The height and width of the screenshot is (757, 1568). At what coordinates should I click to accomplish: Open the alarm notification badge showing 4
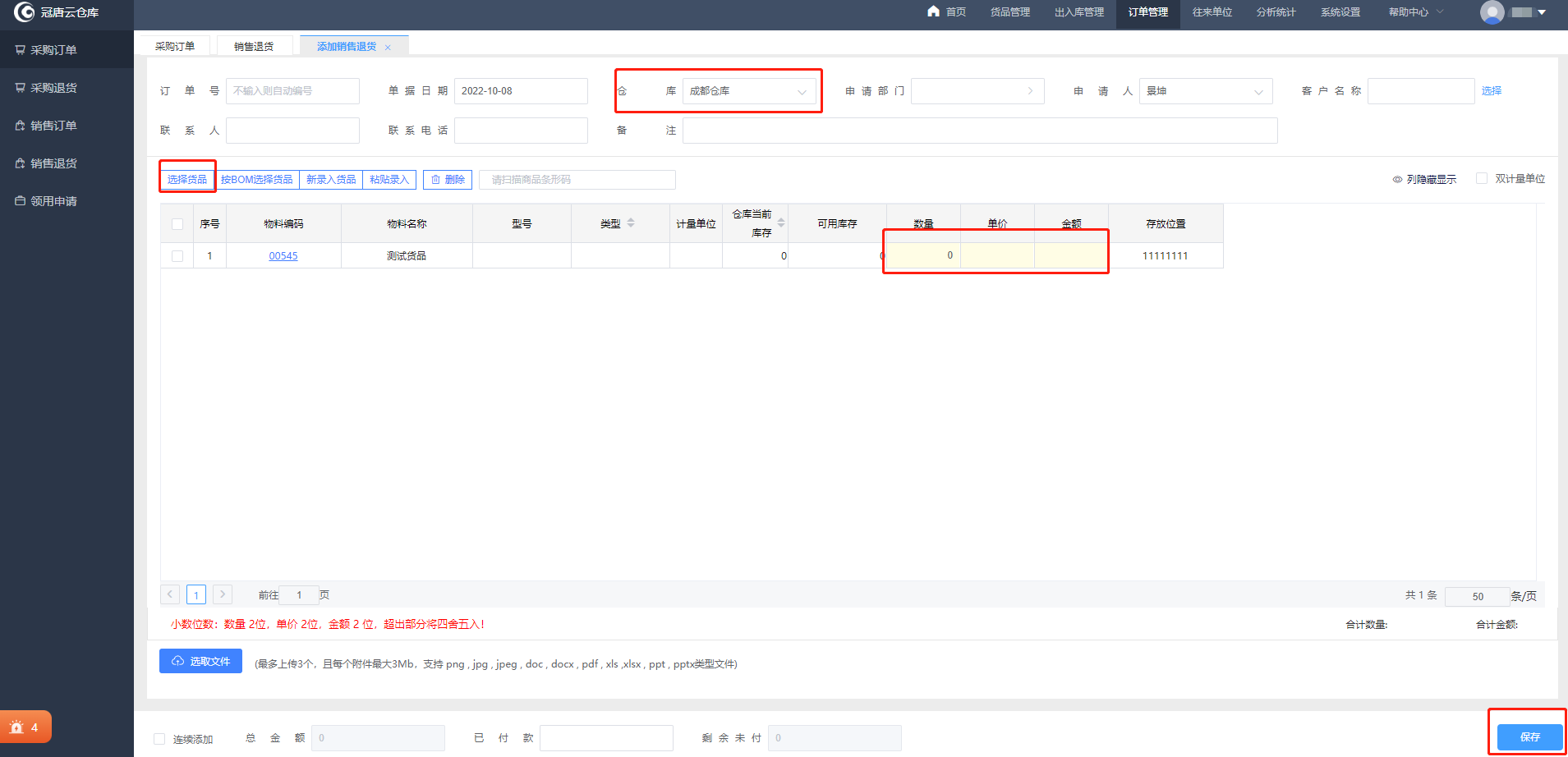click(x=25, y=727)
